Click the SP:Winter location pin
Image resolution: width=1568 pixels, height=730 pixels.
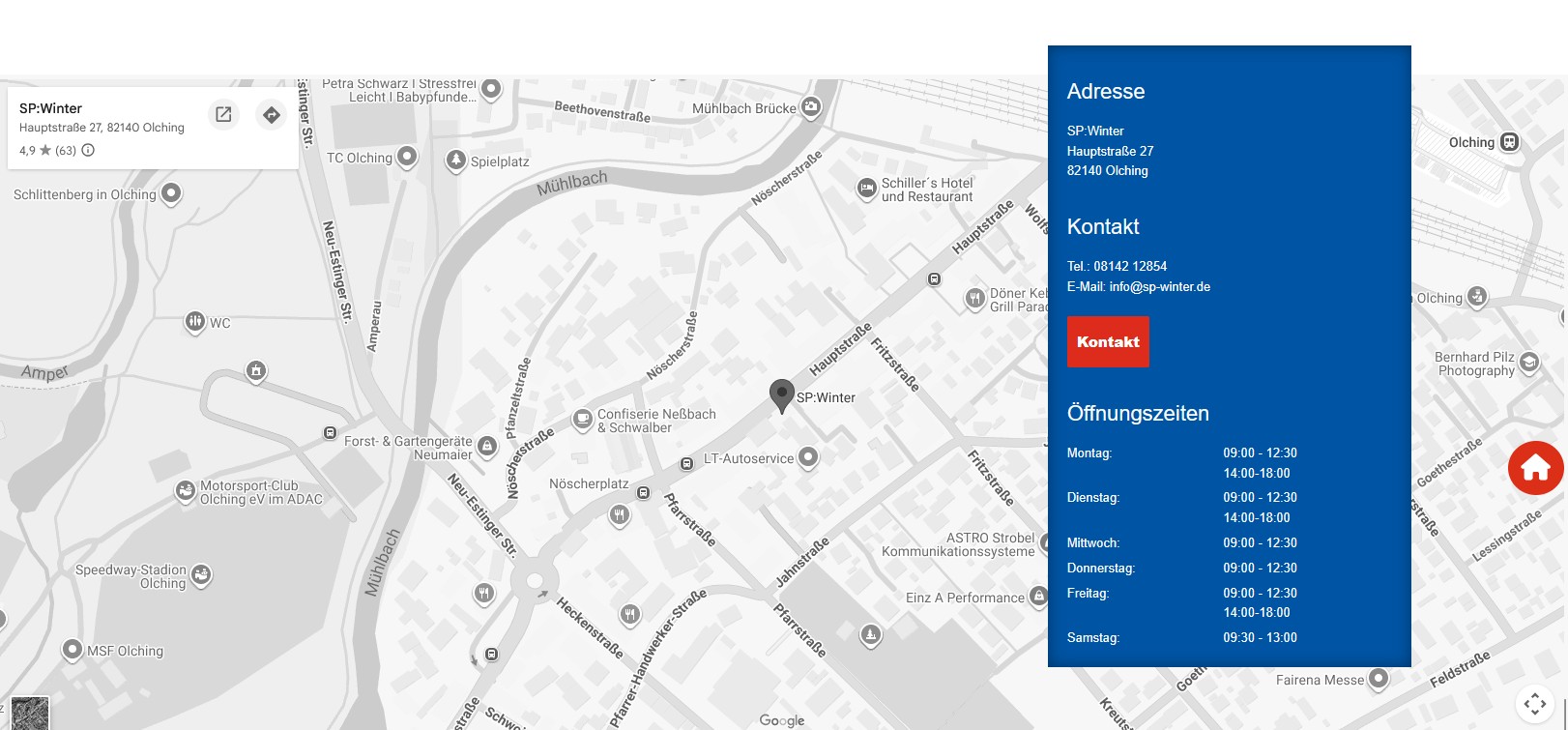781,394
